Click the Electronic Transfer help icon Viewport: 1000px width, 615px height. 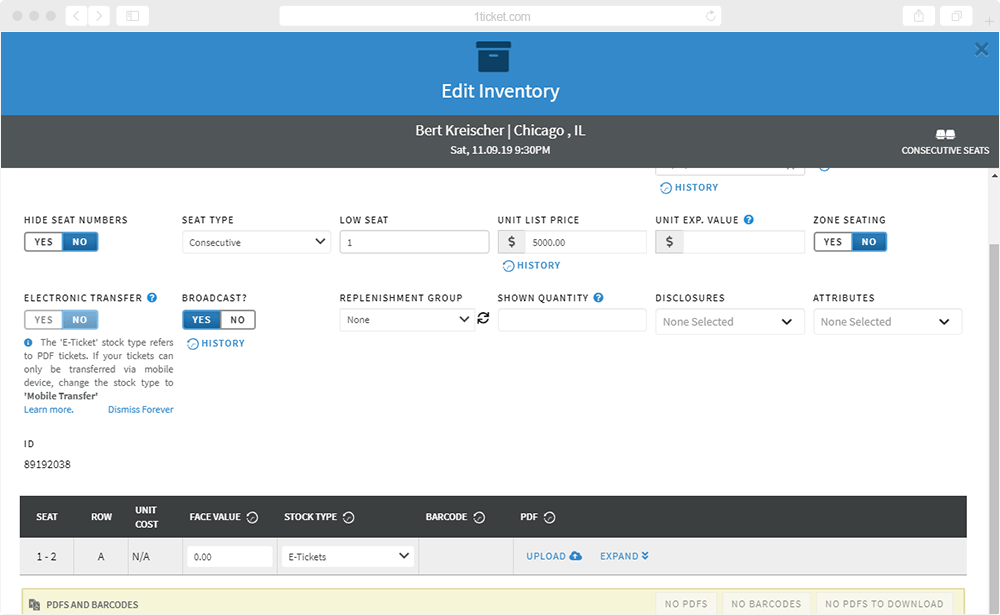tap(152, 297)
